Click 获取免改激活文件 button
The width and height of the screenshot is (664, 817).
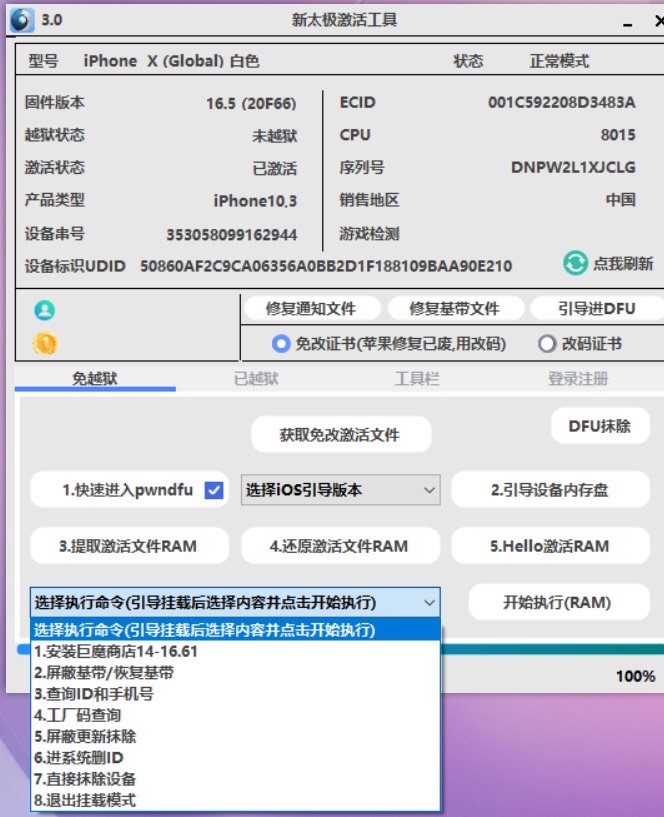click(x=341, y=435)
